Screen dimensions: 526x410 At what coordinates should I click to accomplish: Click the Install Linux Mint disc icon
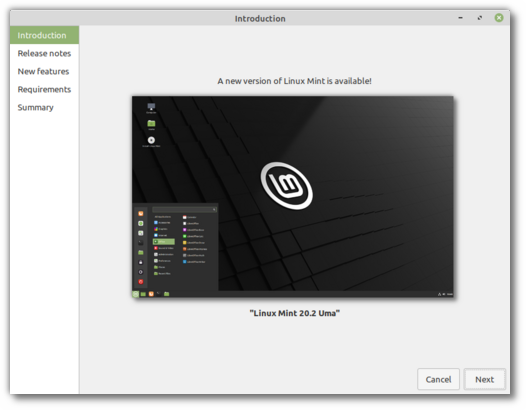(151, 140)
